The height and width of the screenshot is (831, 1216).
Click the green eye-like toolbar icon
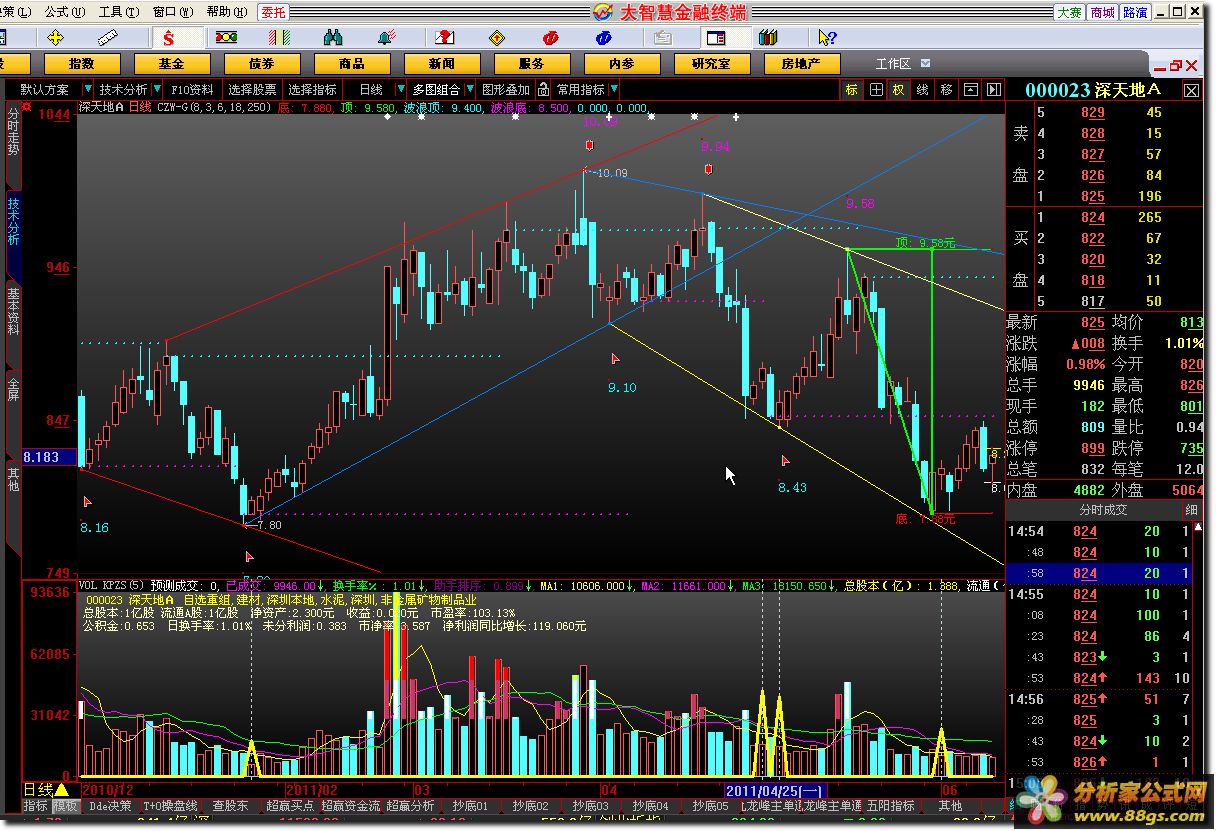pos(227,38)
